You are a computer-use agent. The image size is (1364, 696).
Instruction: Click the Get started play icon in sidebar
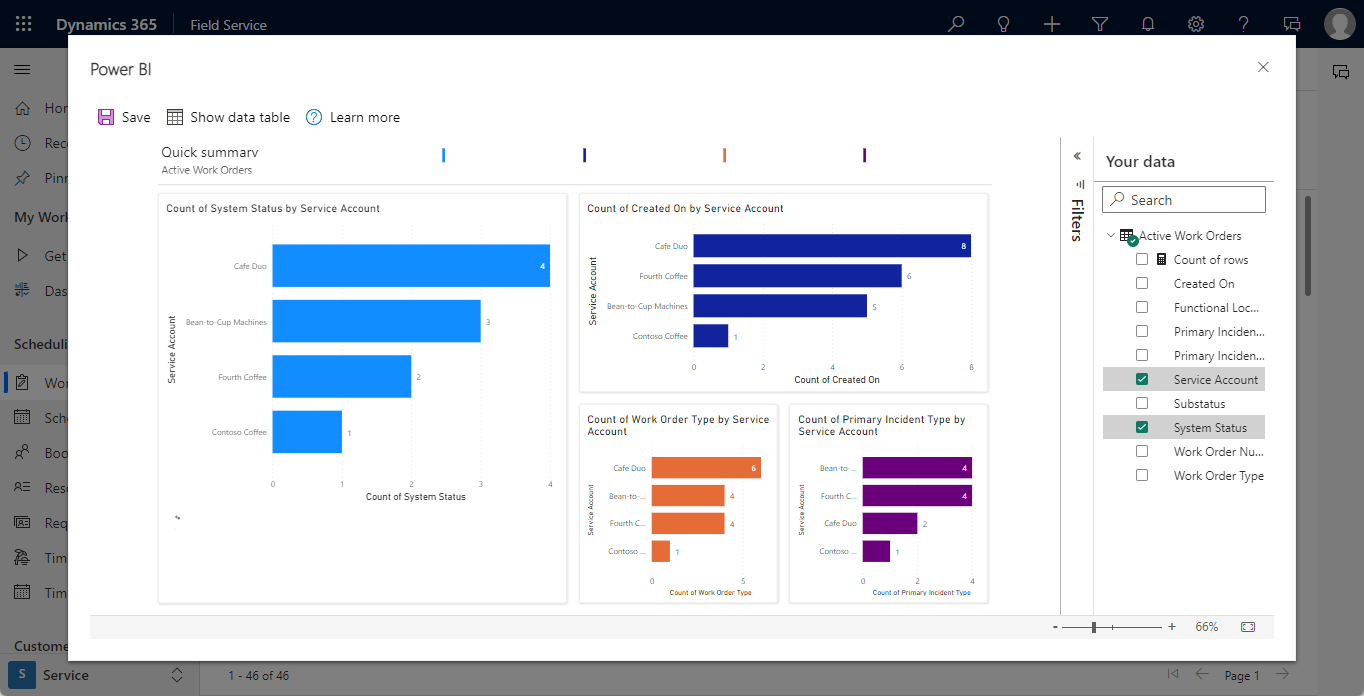tap(23, 256)
